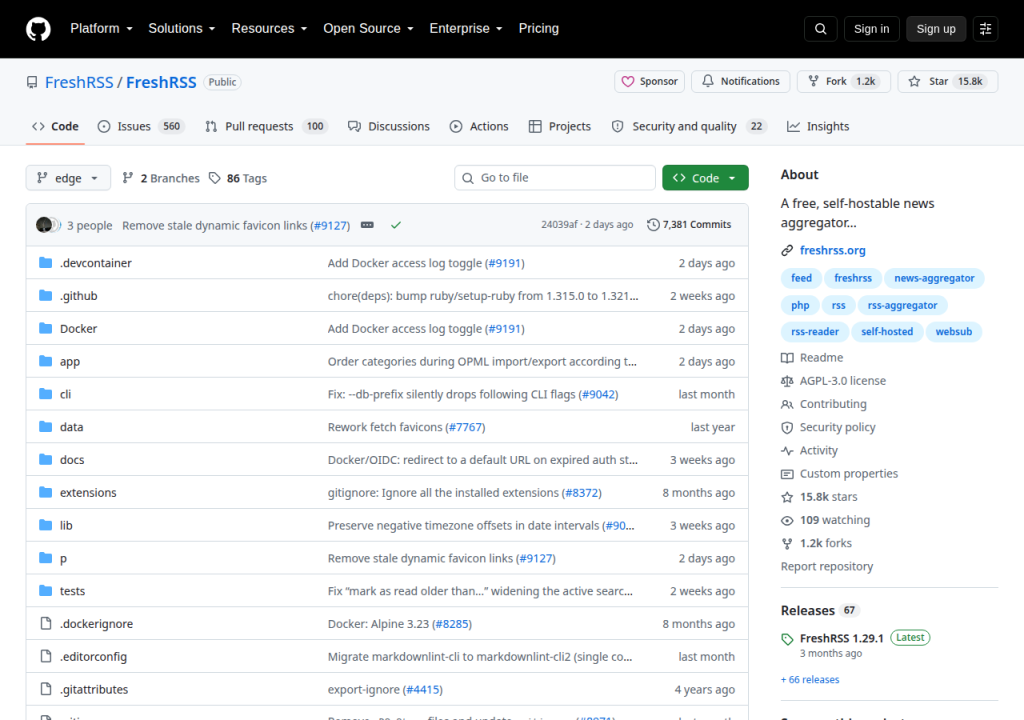
Task: Select the websub topic tag
Action: 953,332
